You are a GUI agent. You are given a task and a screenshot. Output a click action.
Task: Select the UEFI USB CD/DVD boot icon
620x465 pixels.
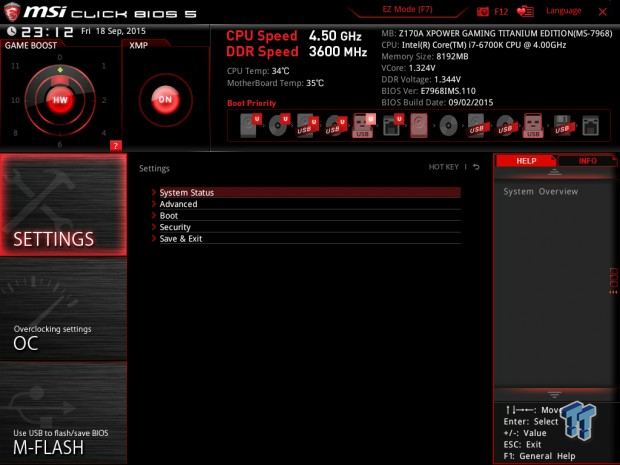(x=336, y=126)
